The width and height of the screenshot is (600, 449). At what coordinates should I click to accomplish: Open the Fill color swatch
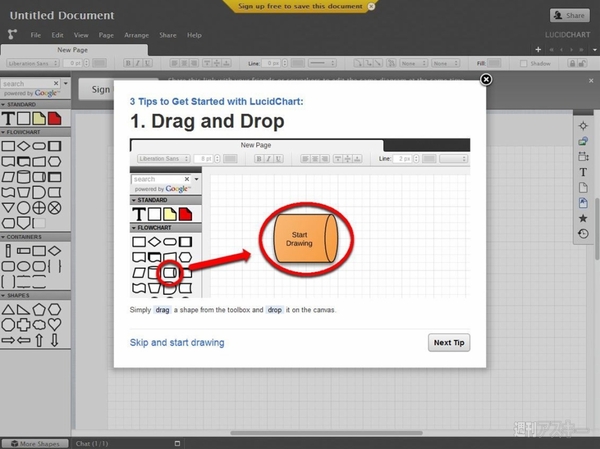[x=494, y=63]
